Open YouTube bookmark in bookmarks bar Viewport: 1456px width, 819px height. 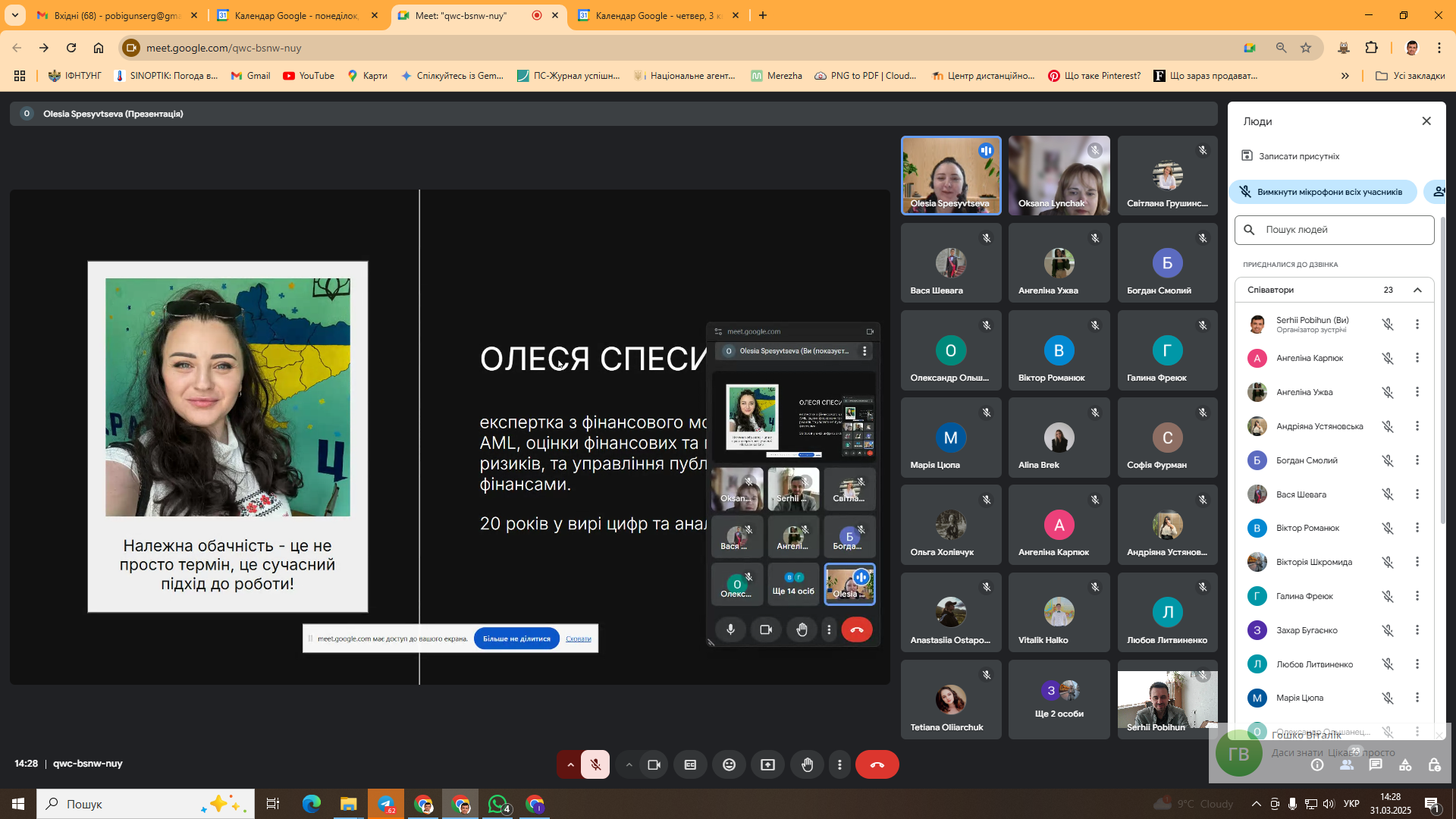coord(309,76)
